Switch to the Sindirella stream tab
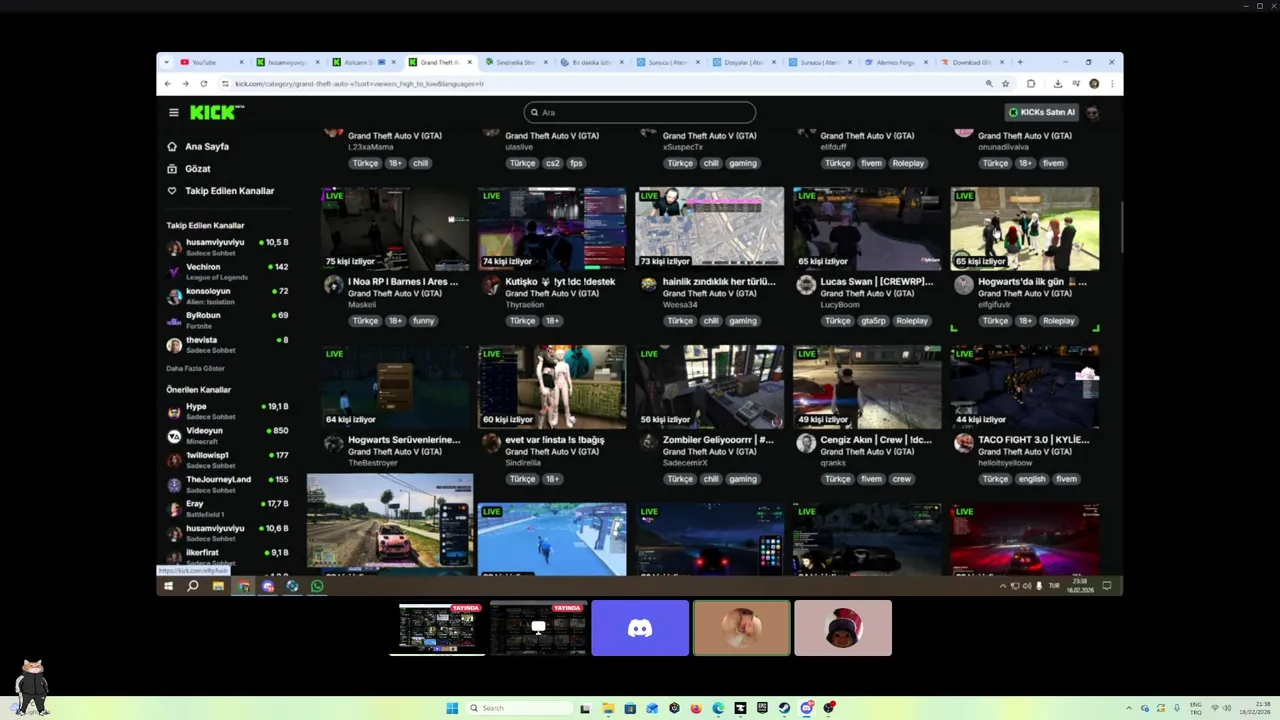Screen dimensions: 1280x720 [x=515, y=62]
